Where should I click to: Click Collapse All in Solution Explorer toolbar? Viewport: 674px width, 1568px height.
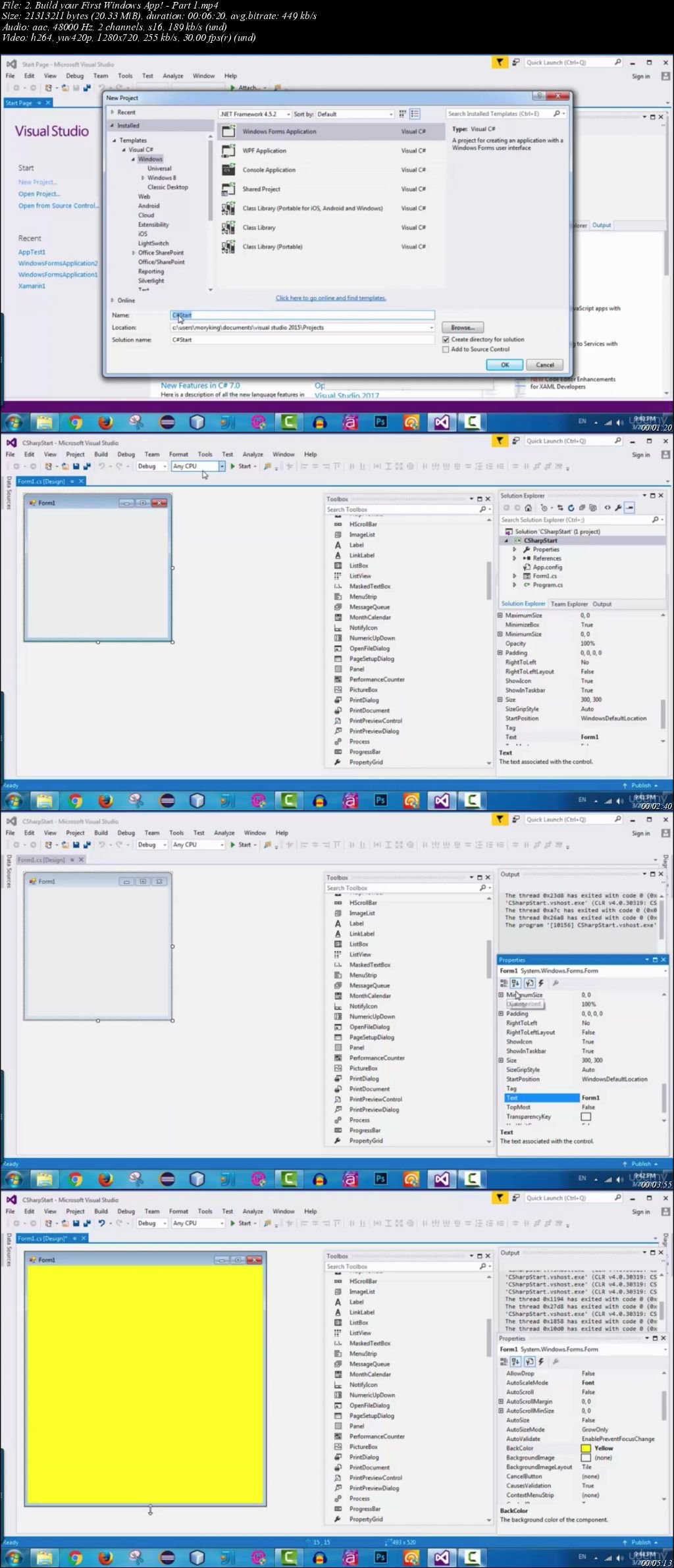click(582, 508)
